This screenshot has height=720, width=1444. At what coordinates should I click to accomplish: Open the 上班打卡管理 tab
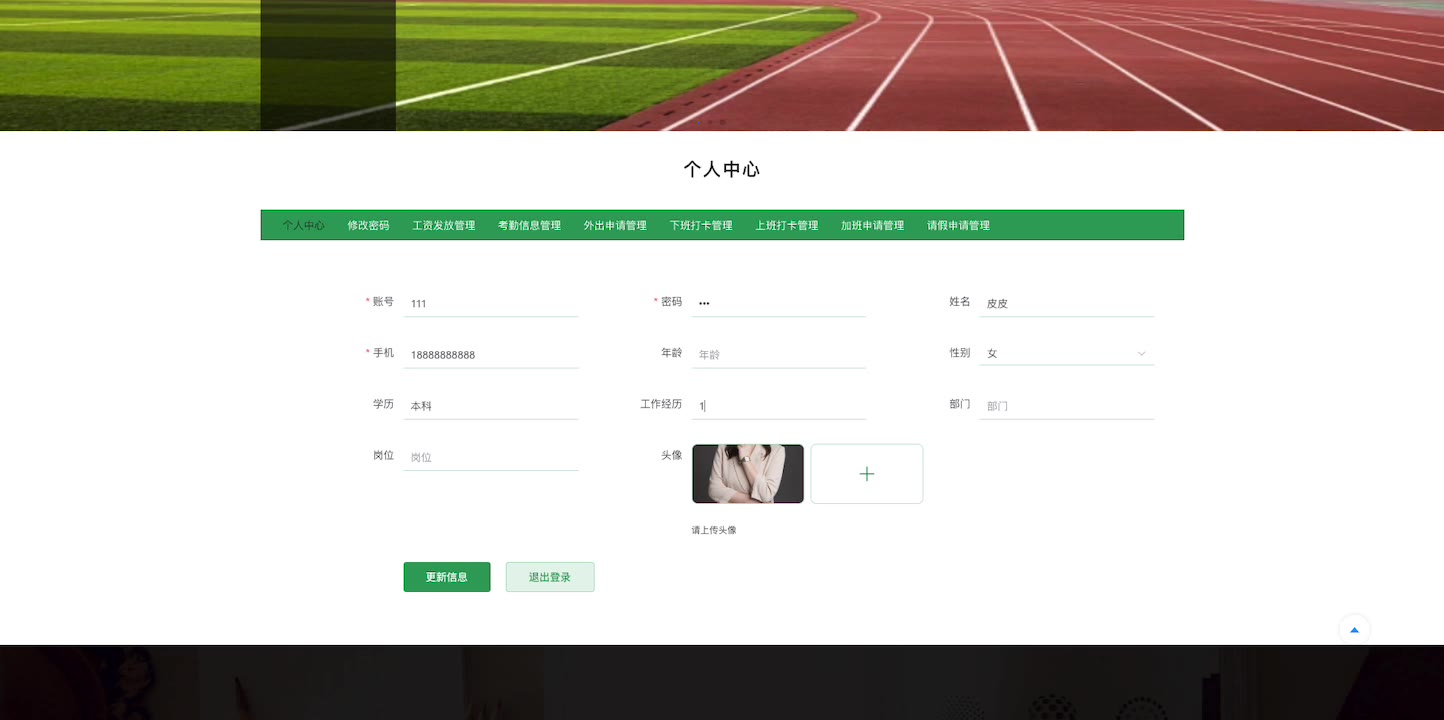[x=787, y=225]
